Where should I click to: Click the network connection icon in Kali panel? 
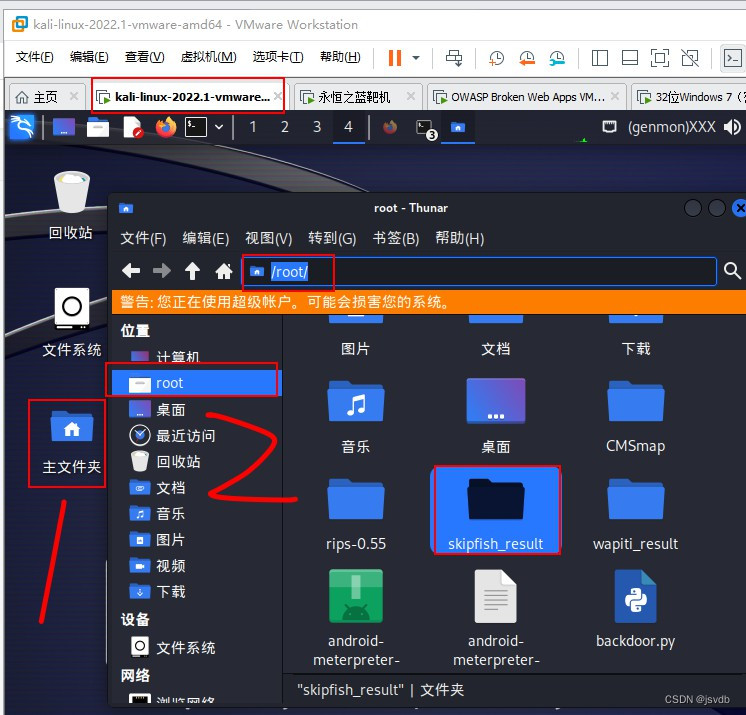coord(609,127)
